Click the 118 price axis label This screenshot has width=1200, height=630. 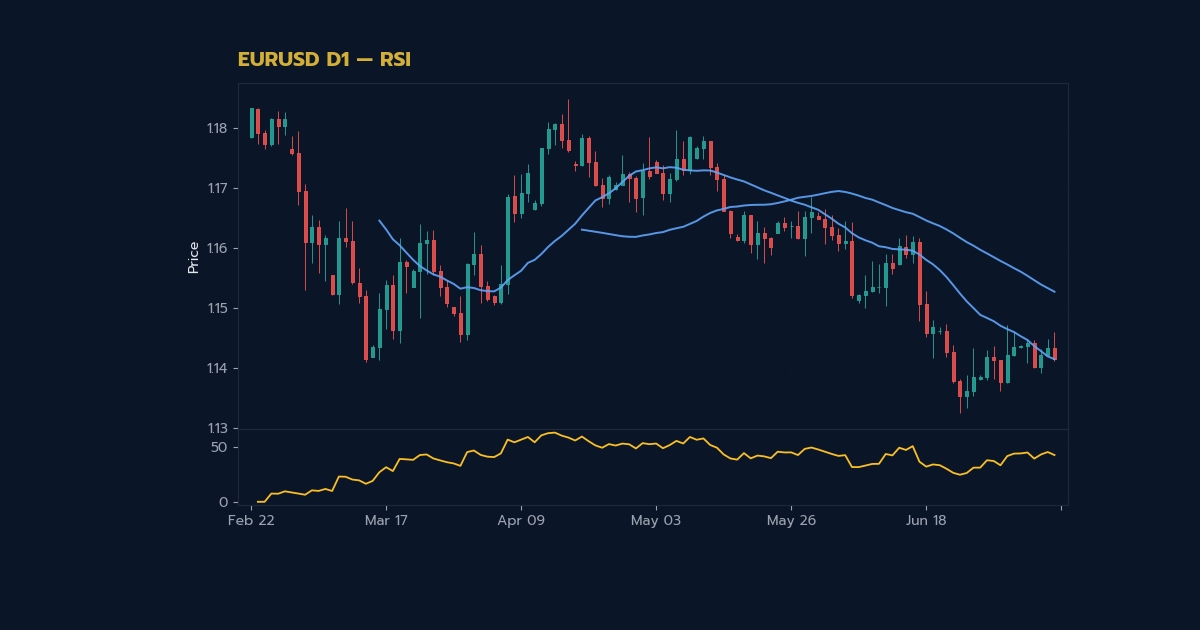[x=217, y=128]
